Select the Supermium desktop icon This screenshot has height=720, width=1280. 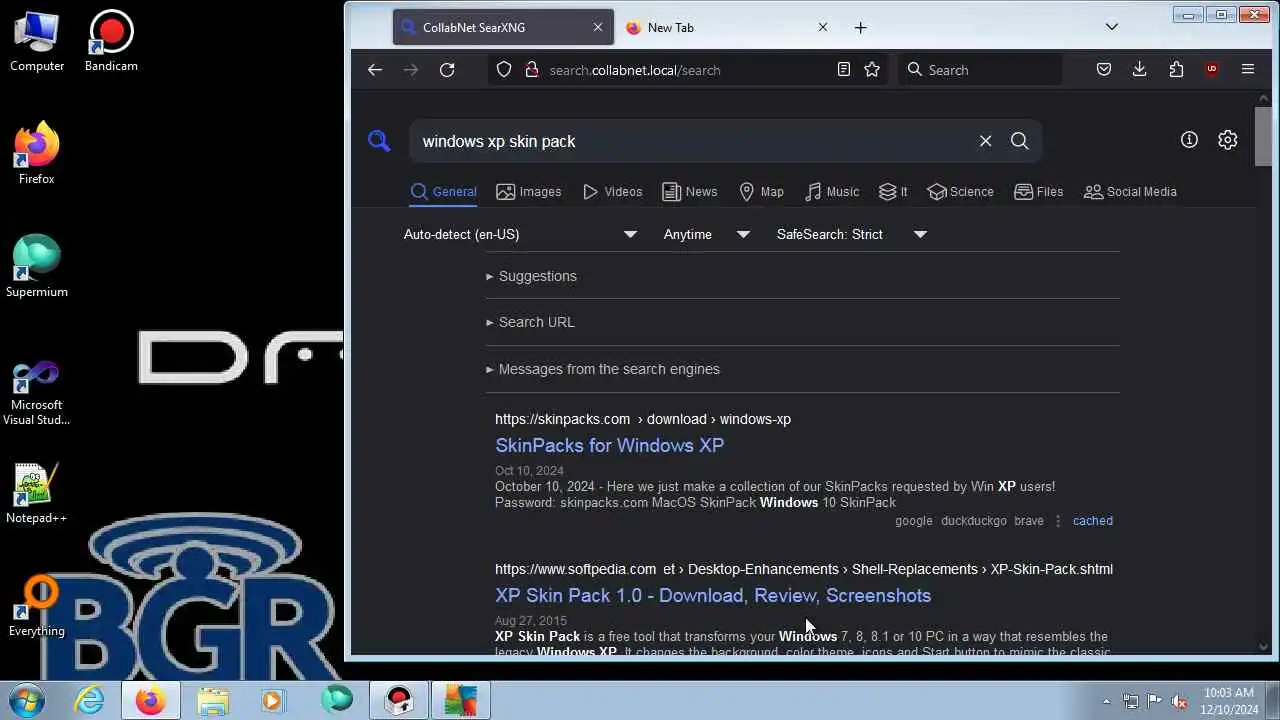tap(37, 267)
